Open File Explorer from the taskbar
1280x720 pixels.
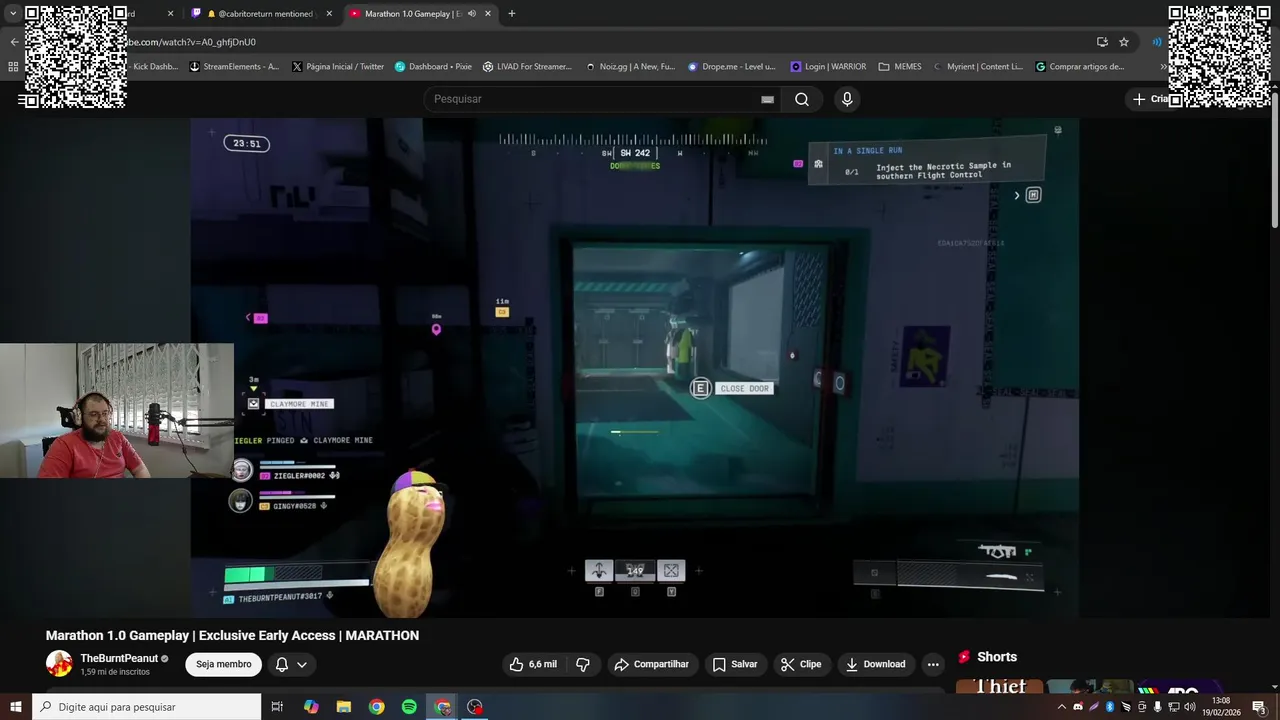pyautogui.click(x=344, y=707)
